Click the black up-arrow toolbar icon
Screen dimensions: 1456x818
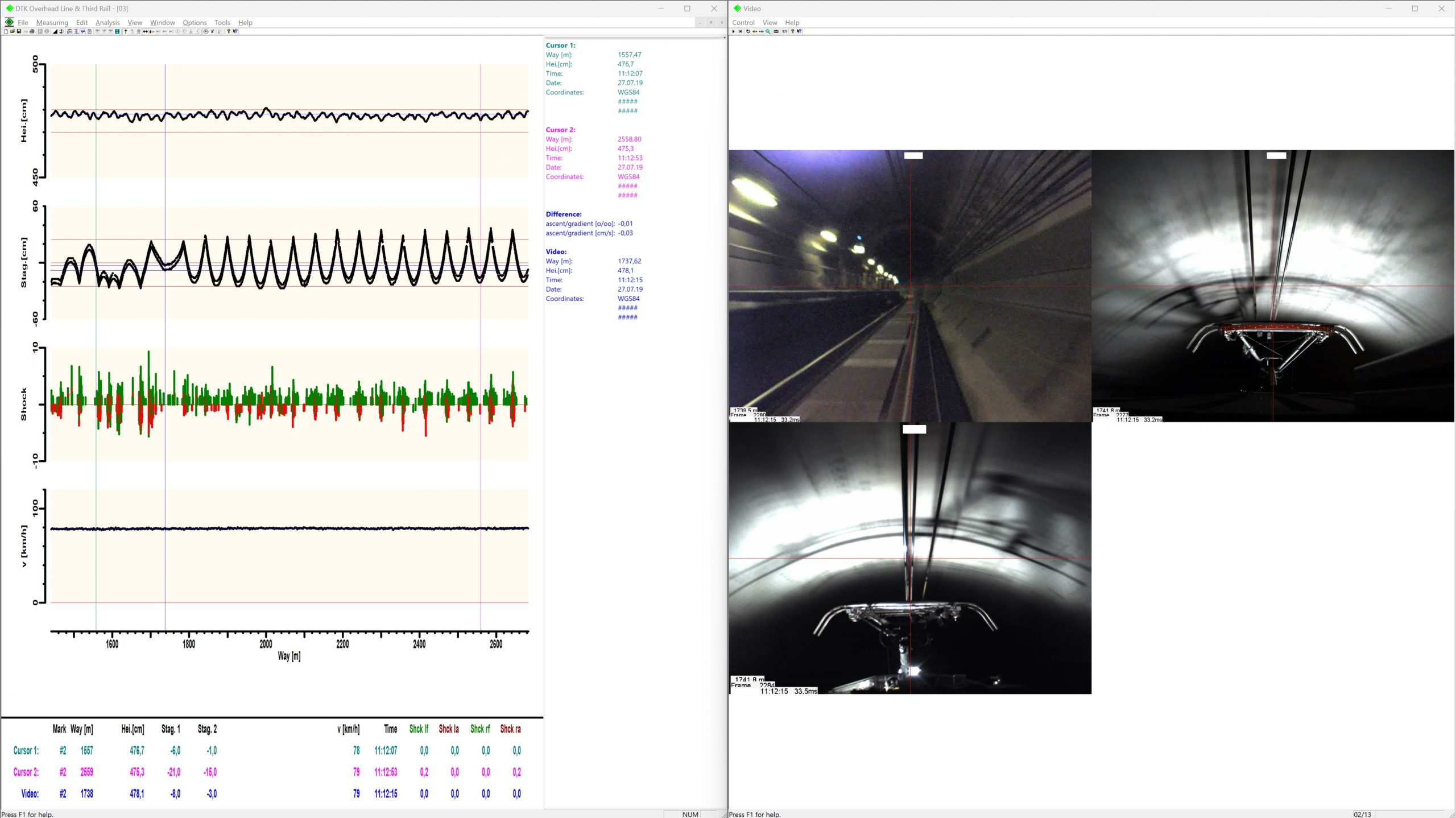coord(126,31)
